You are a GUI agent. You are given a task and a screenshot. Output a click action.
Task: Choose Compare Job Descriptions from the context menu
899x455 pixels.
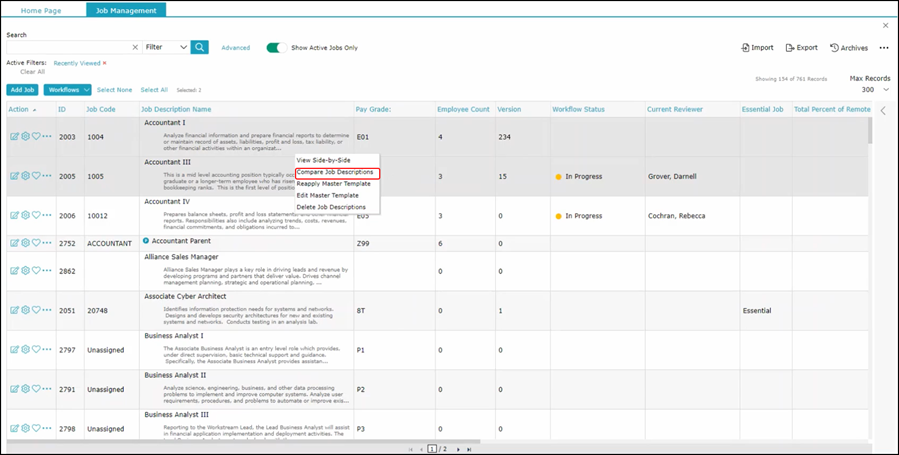[335, 172]
